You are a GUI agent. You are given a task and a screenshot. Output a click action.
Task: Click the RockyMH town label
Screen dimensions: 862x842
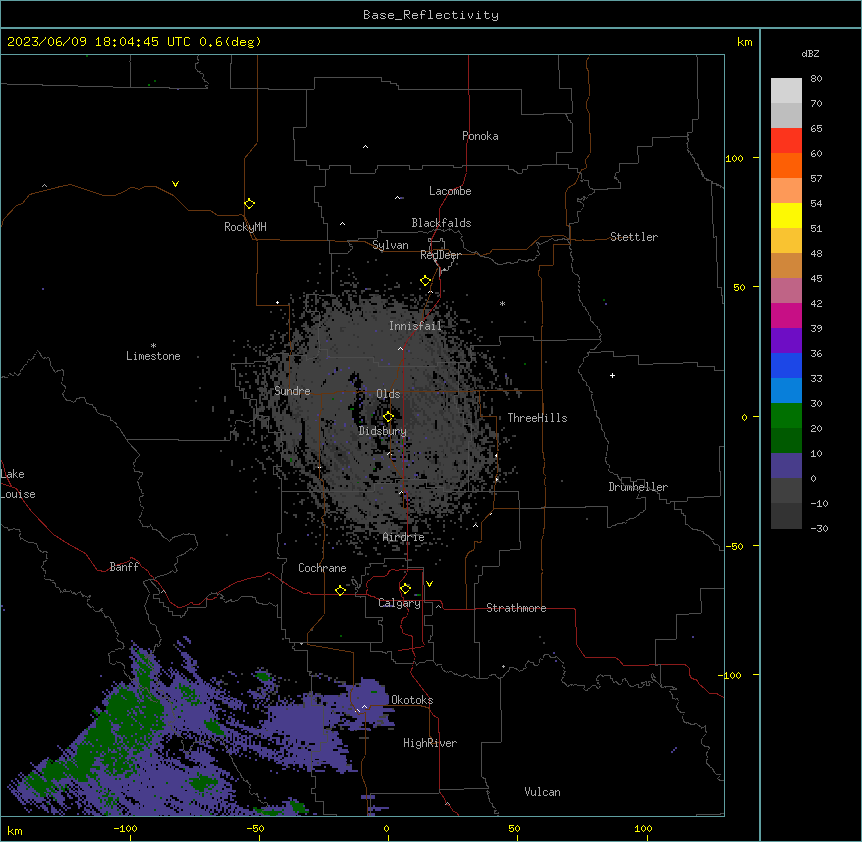coord(245,227)
